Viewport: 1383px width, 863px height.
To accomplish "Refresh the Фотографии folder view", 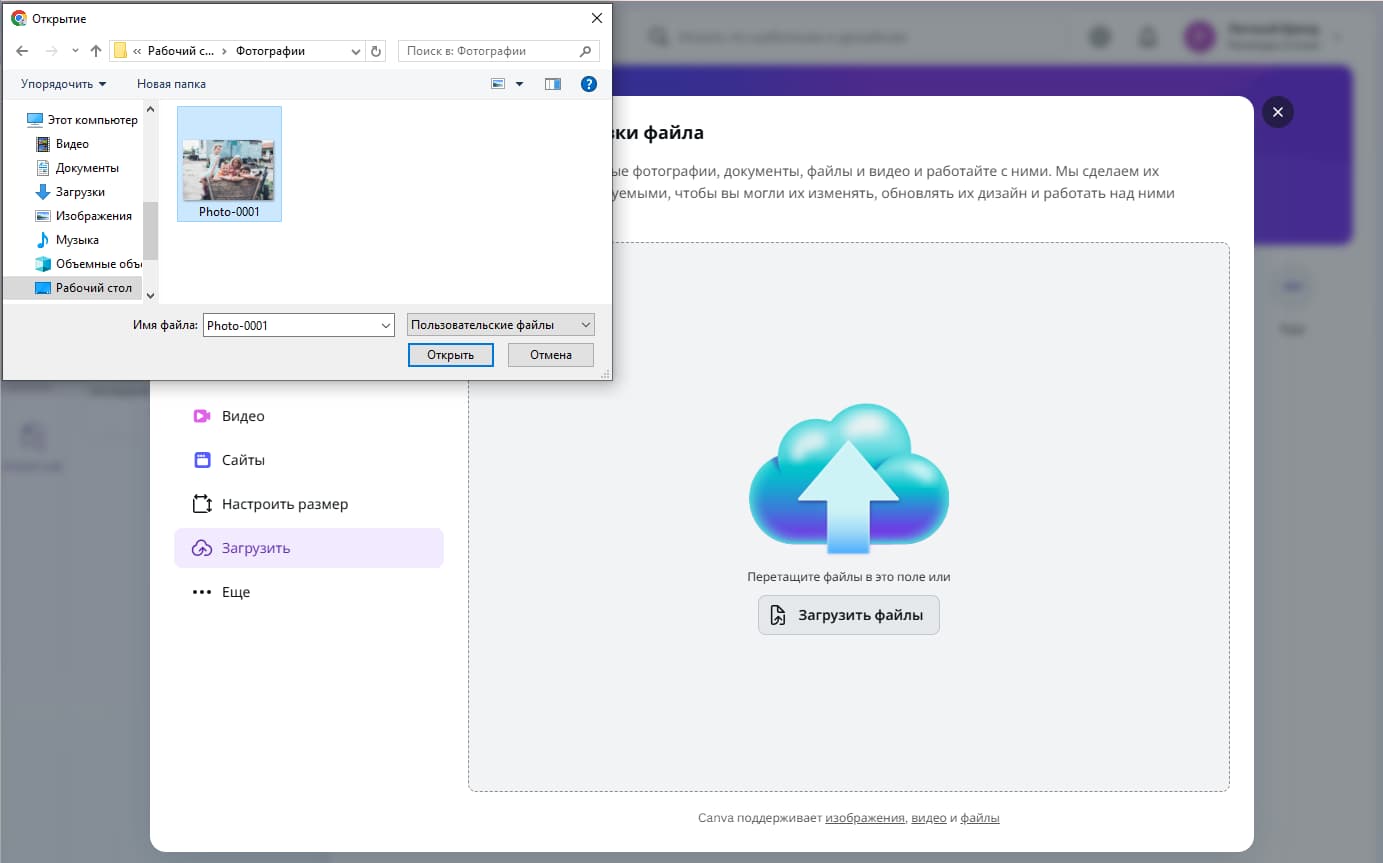I will pos(376,51).
